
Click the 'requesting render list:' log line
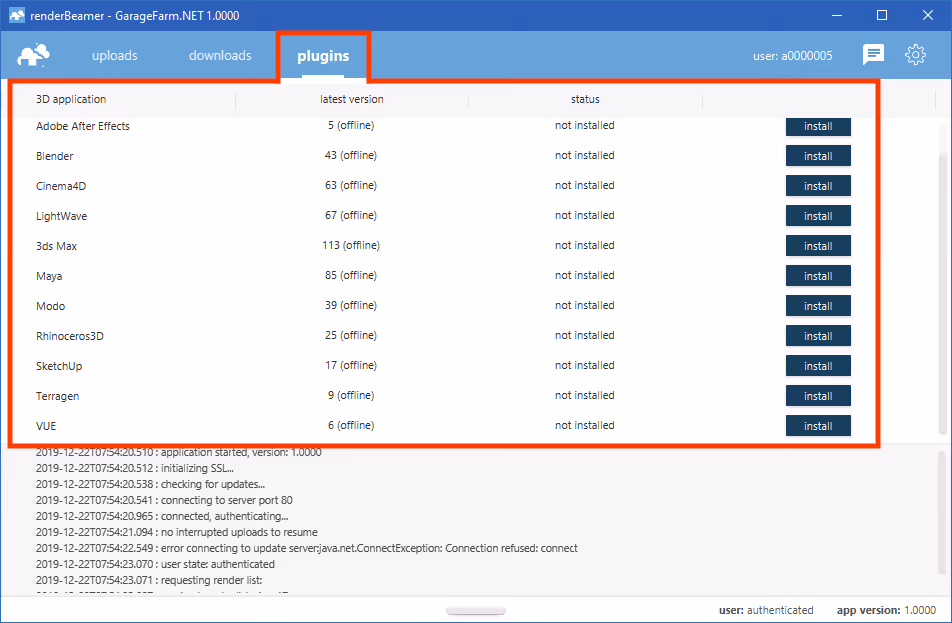pos(149,580)
